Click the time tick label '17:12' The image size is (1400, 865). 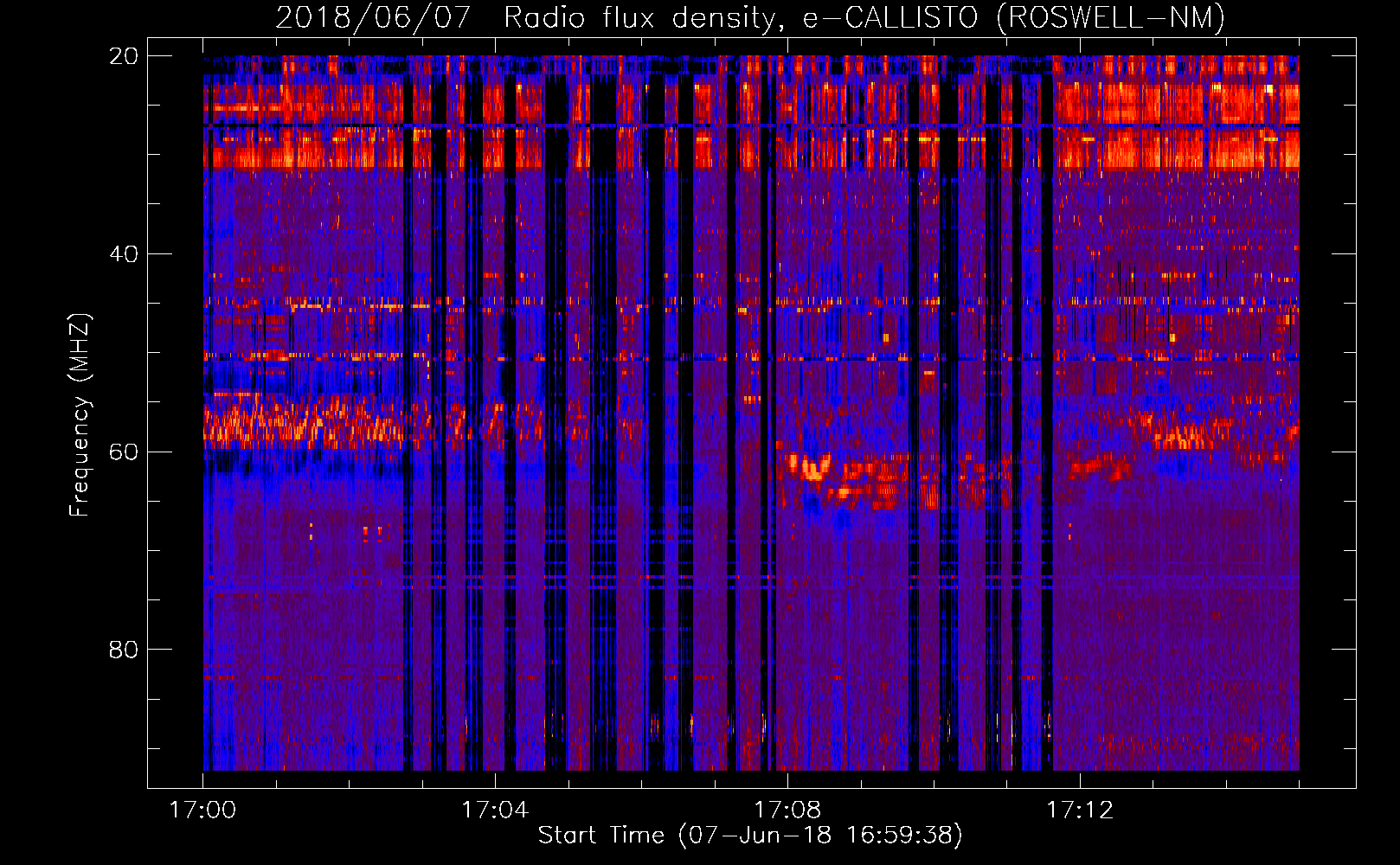point(1080,810)
